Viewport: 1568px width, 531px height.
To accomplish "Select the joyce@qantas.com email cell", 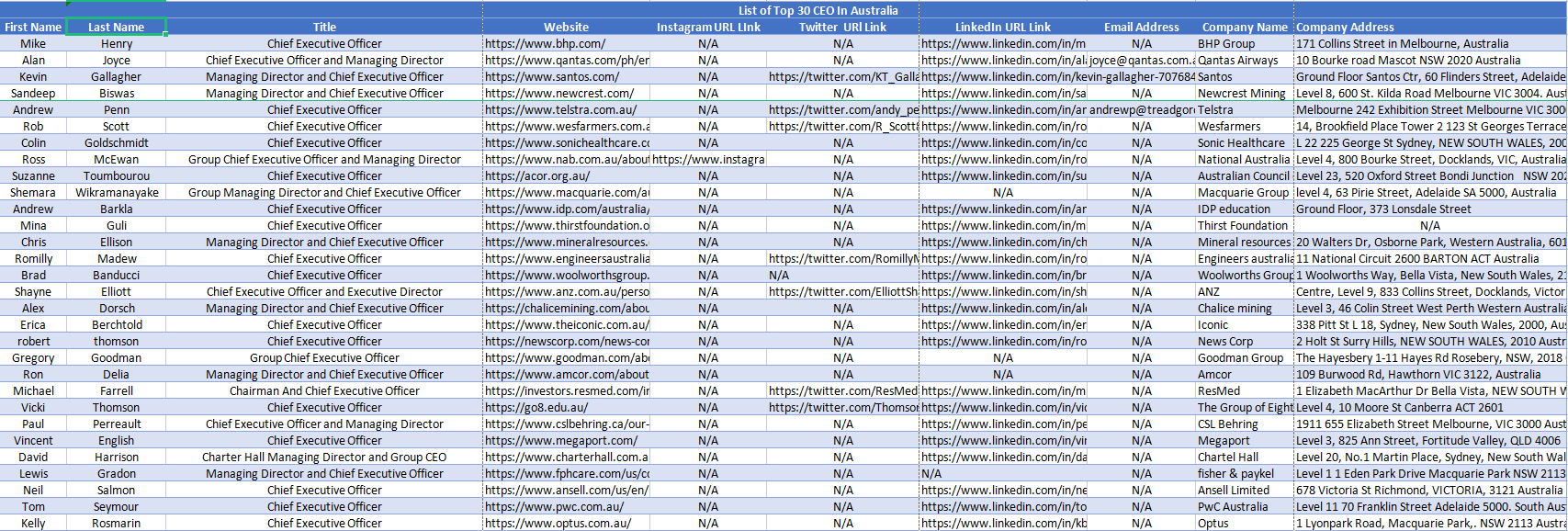I will 1142,60.
